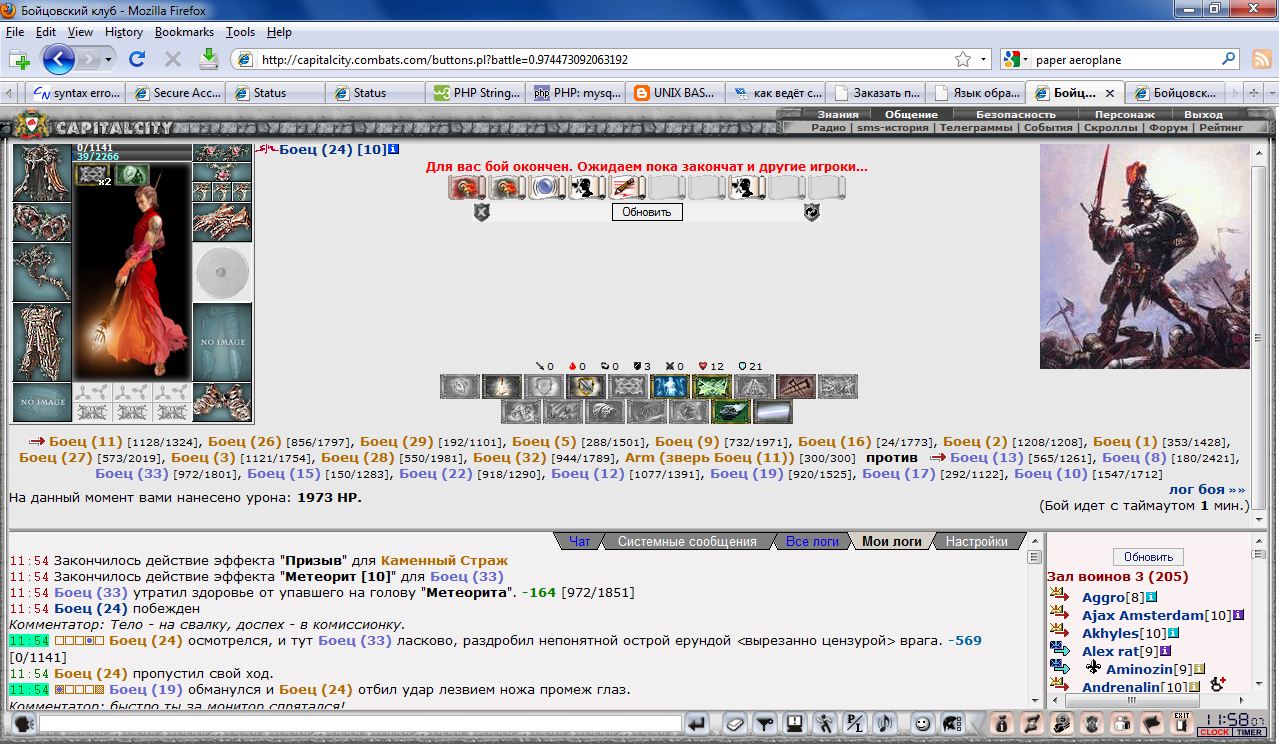Bookmark this page with the star icon
The width and height of the screenshot is (1279, 744).
pyautogui.click(x=962, y=60)
